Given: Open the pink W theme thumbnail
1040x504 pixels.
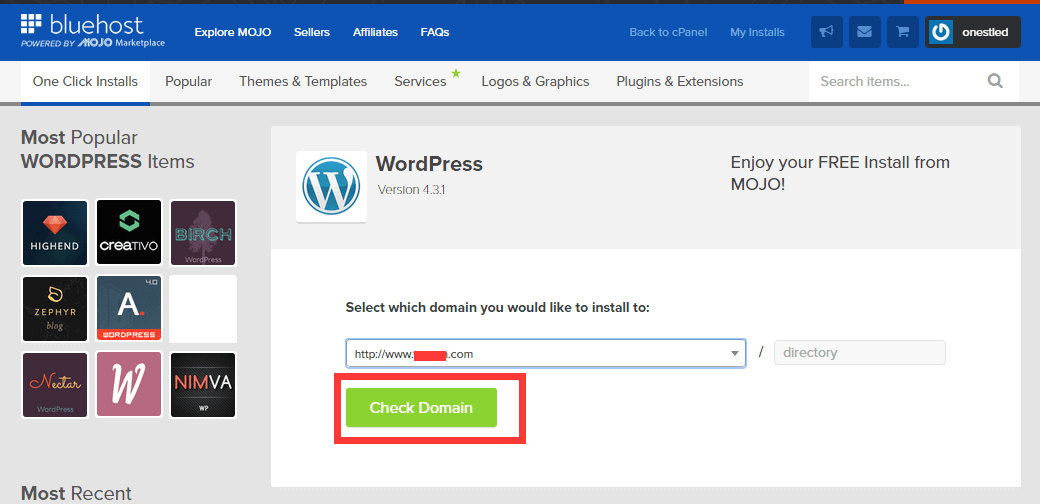Looking at the screenshot, I should [x=129, y=385].
